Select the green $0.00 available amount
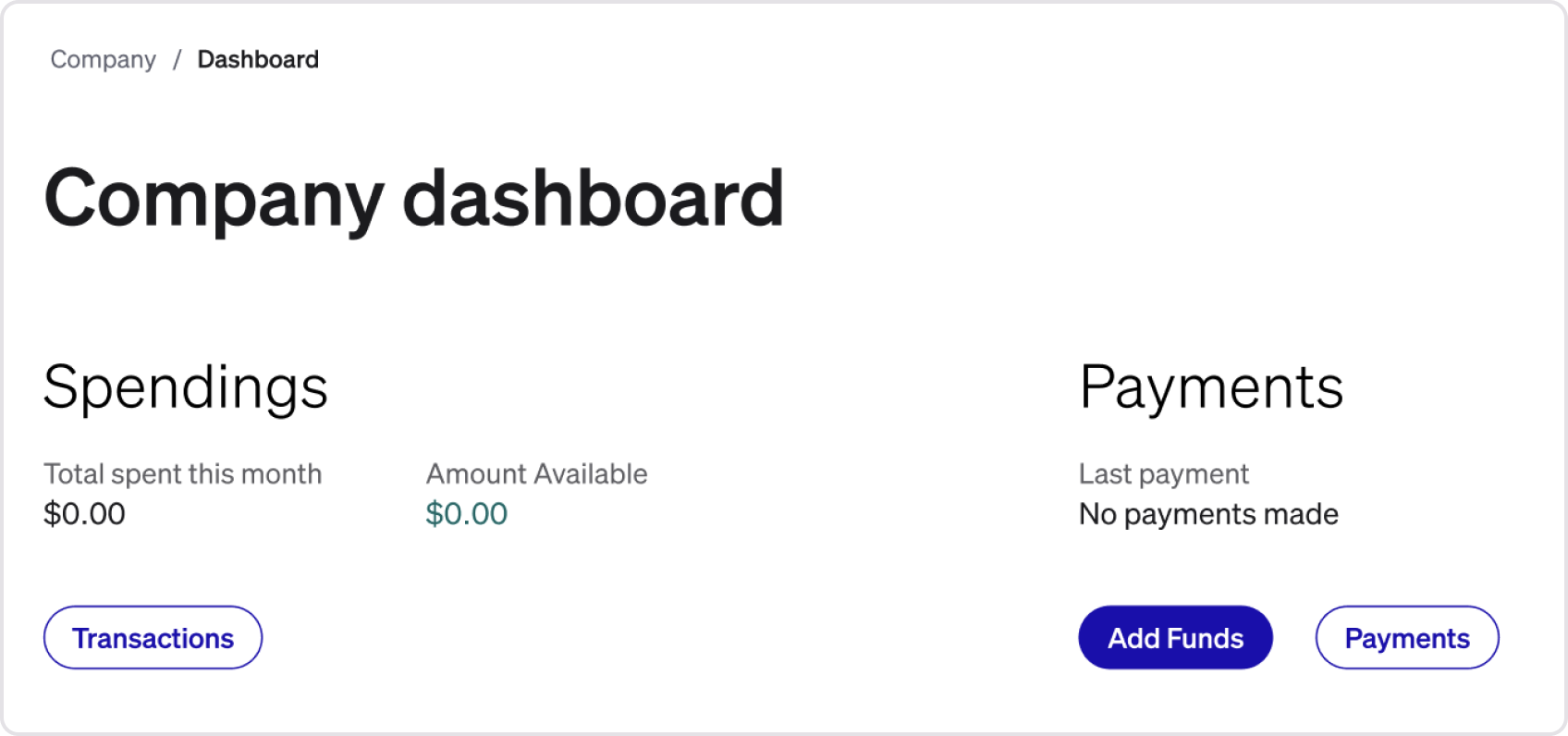This screenshot has width=1568, height=736. tap(466, 514)
